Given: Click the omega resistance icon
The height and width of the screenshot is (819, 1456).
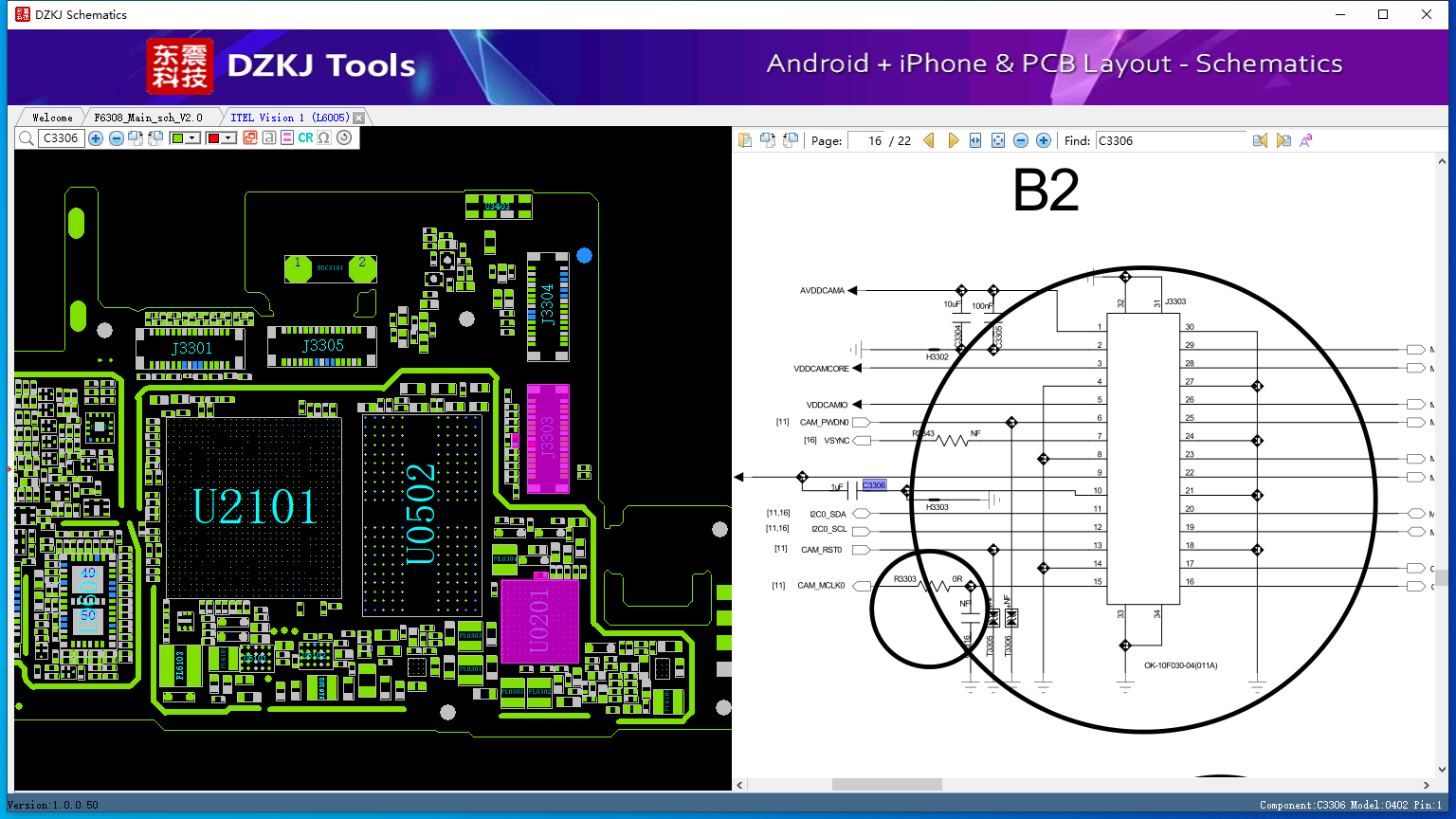Looking at the screenshot, I should pyautogui.click(x=324, y=138).
